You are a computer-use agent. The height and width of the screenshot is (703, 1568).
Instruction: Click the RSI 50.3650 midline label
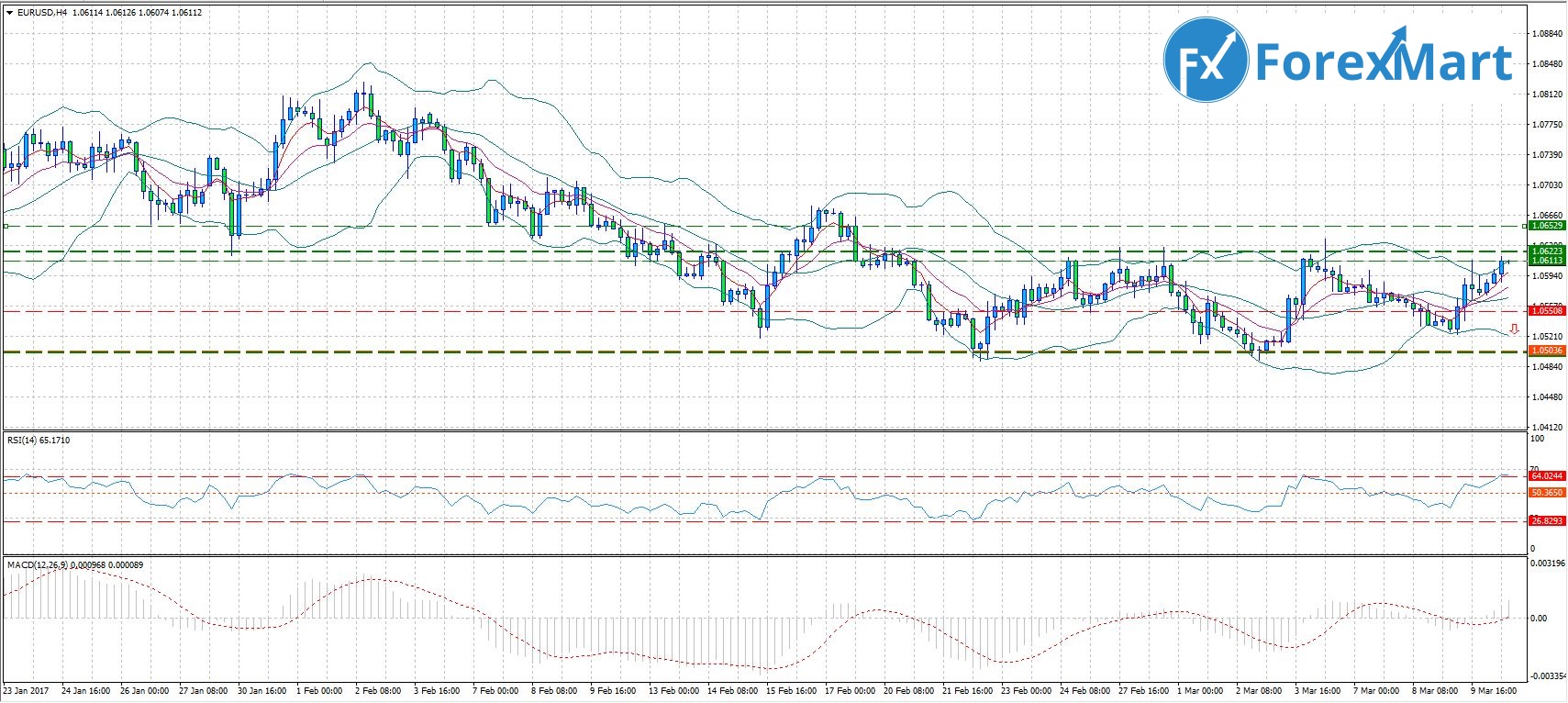tap(1546, 493)
